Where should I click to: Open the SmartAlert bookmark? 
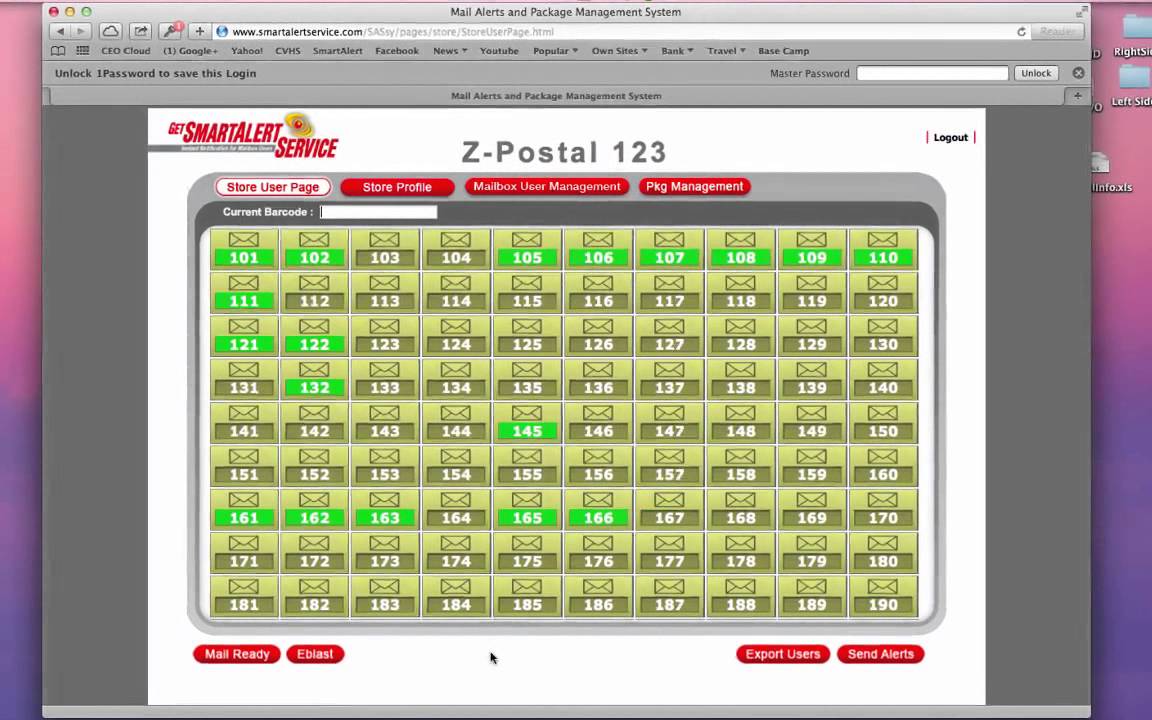point(338,51)
